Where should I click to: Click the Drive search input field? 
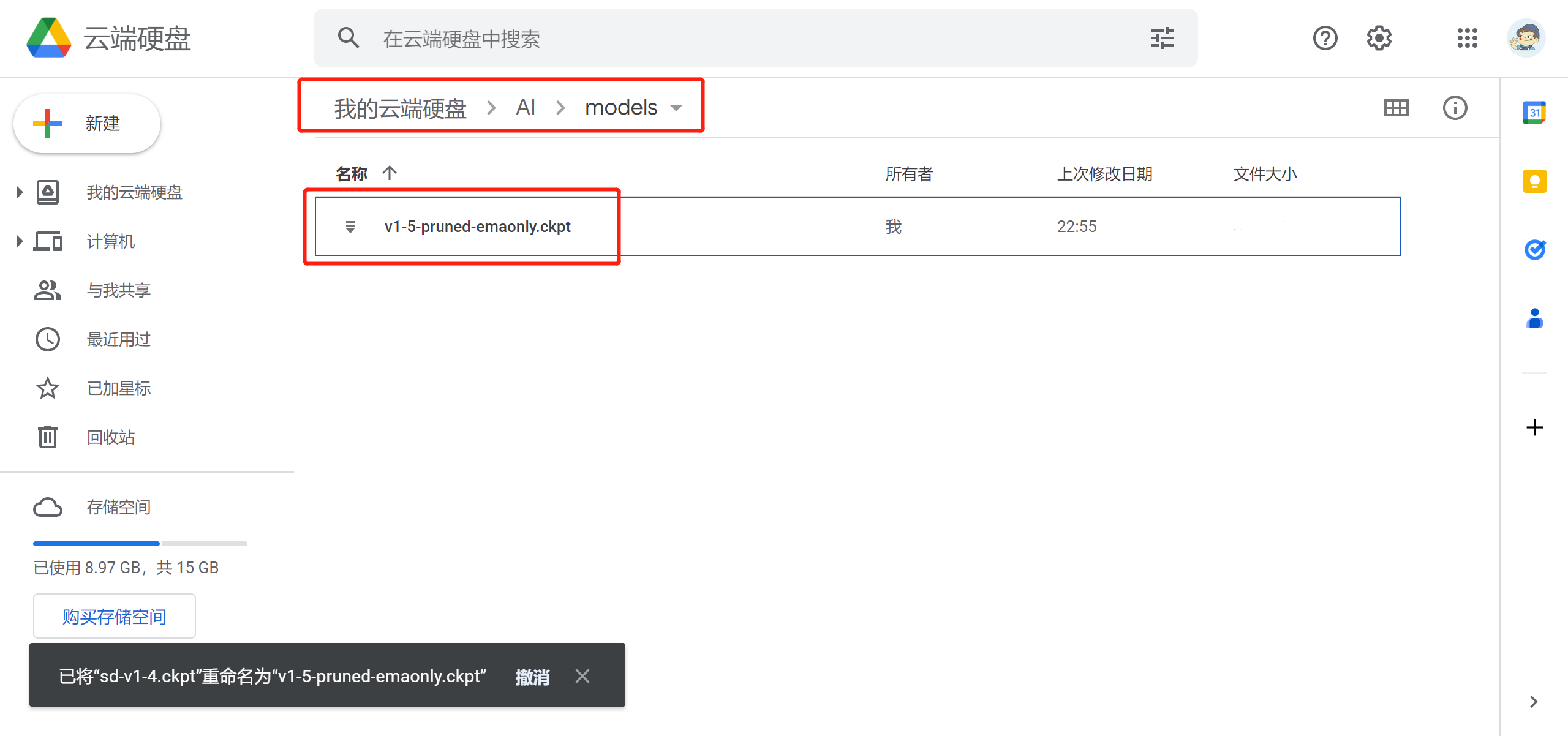pyautogui.click(x=755, y=38)
